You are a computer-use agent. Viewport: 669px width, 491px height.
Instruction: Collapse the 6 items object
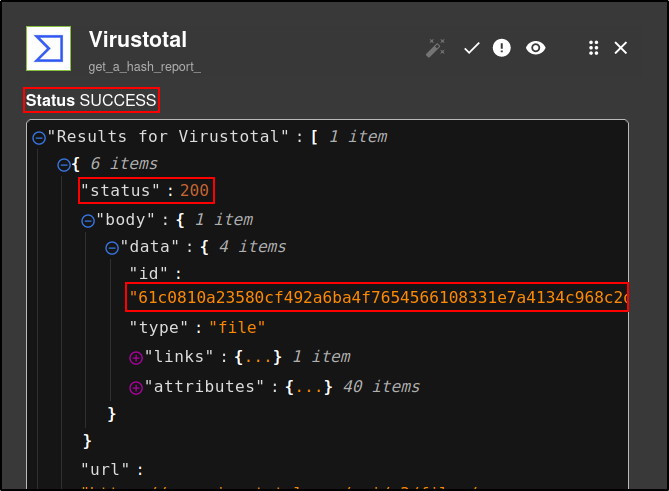pos(64,165)
